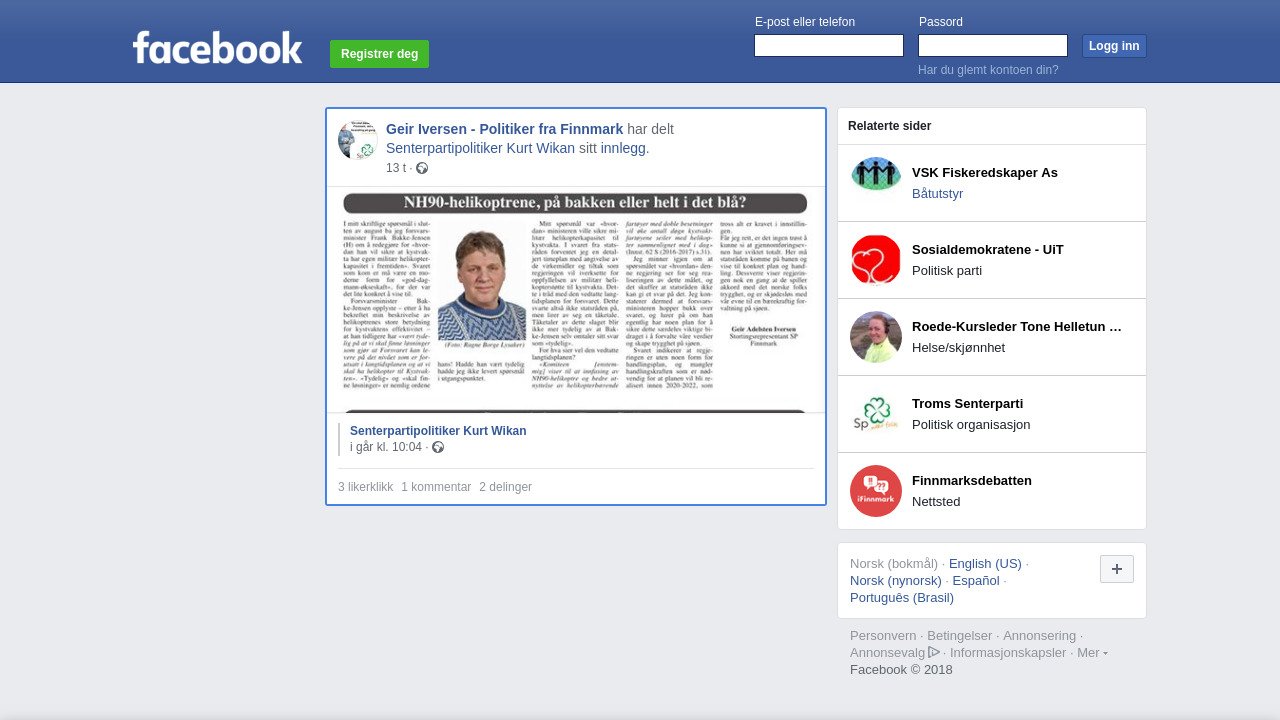This screenshot has height=720, width=1280.
Task: Open Sosialdemokratene - UiT title
Action: pos(988,250)
